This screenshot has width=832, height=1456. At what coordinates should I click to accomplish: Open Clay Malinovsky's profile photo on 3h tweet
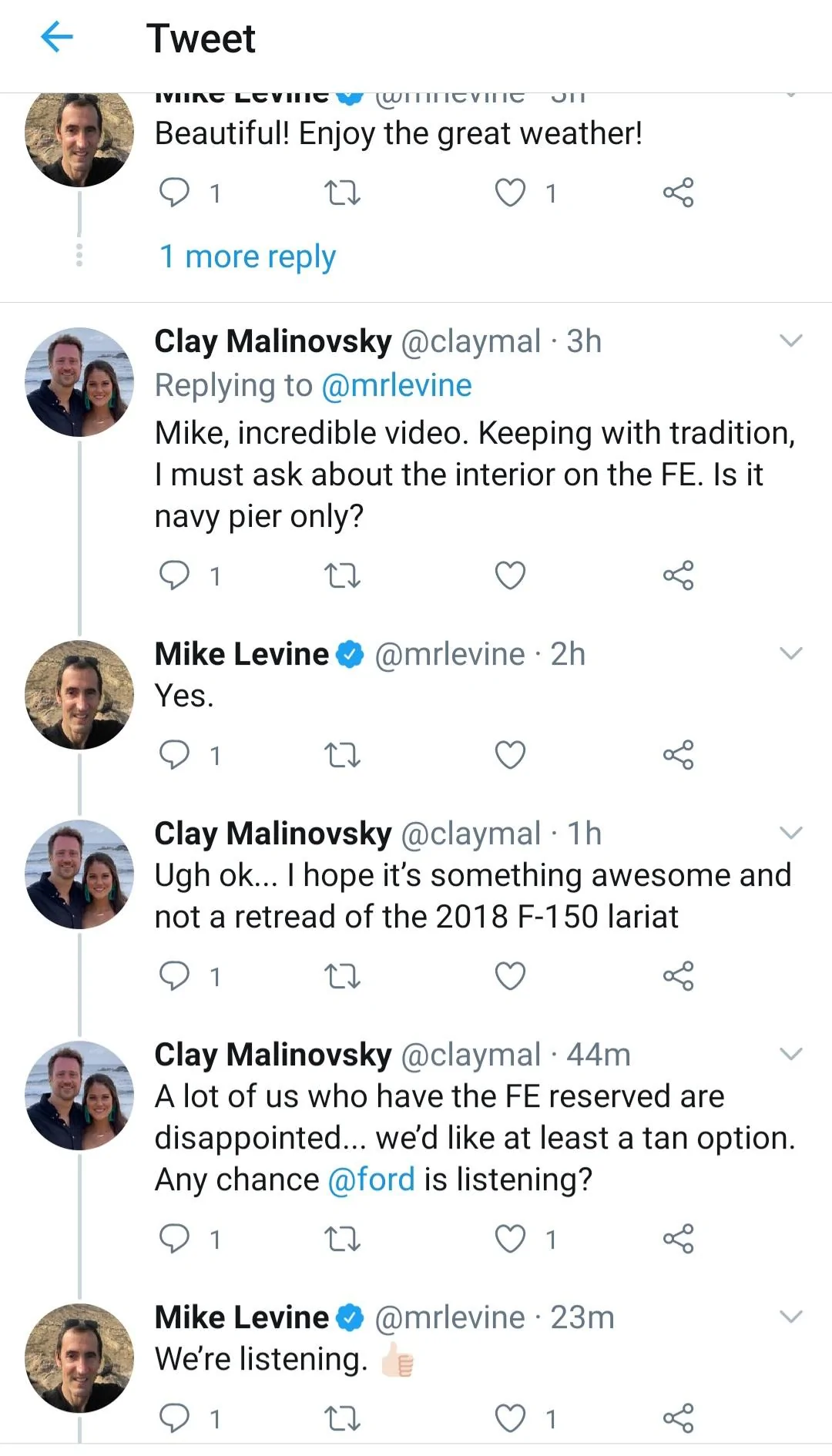(x=79, y=382)
